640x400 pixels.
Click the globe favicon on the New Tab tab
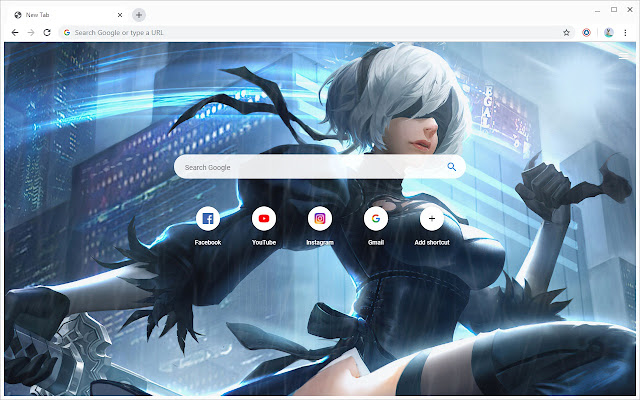point(18,15)
